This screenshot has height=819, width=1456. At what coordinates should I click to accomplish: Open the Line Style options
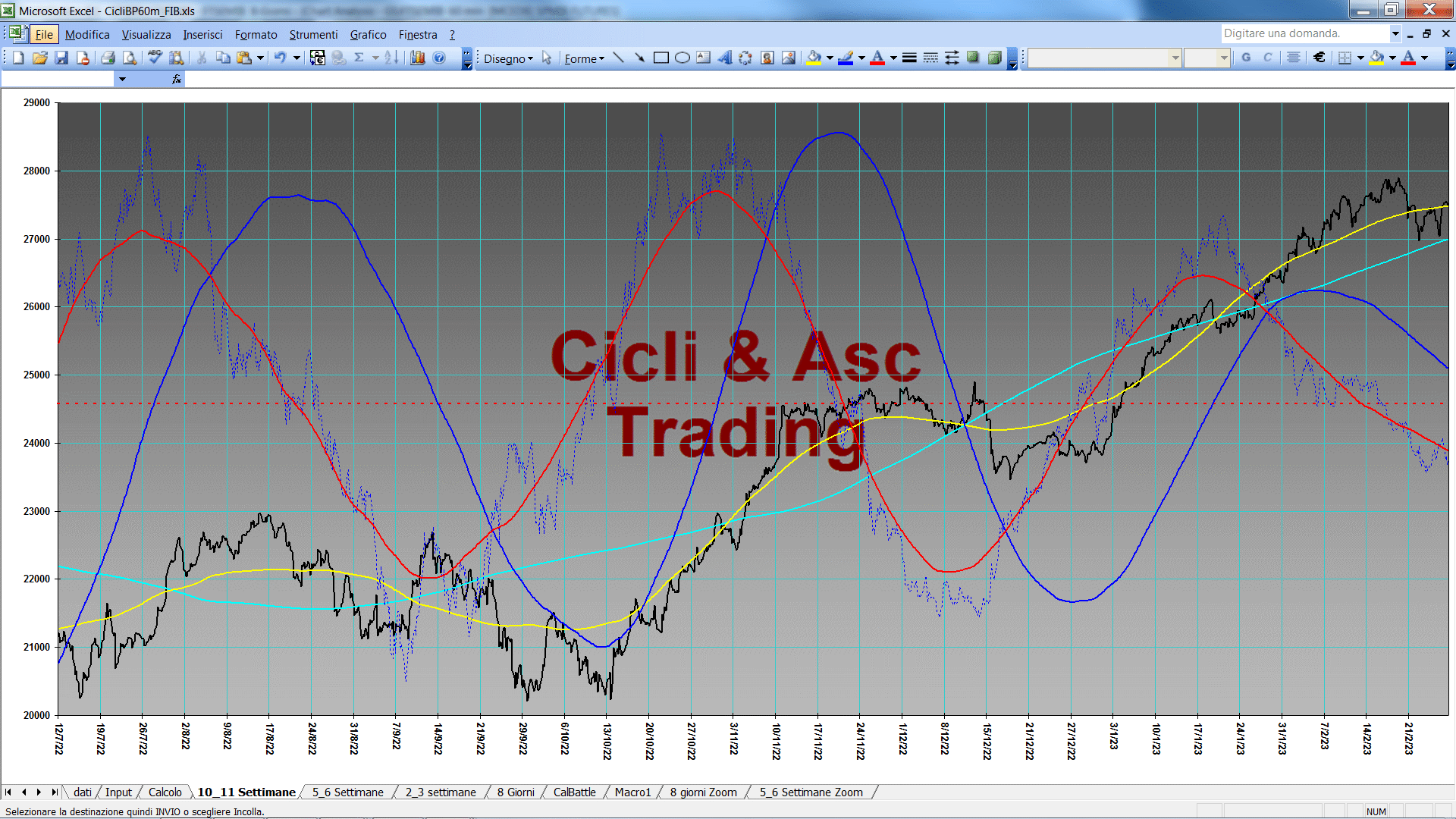[909, 58]
